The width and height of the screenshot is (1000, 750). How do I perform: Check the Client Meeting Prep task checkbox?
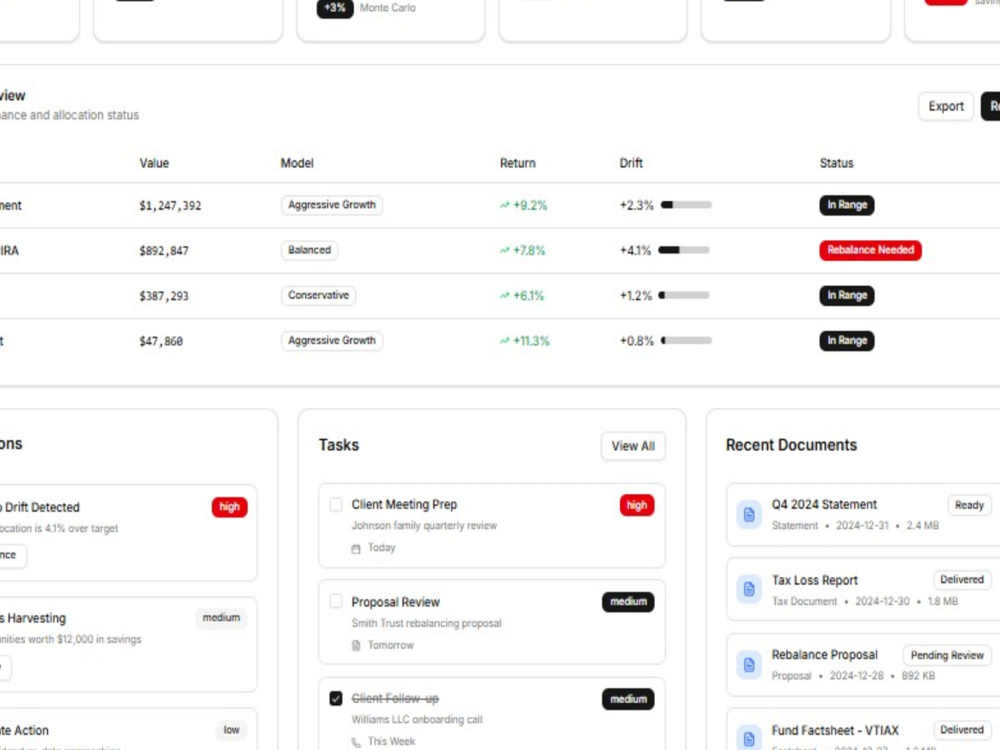click(335, 504)
